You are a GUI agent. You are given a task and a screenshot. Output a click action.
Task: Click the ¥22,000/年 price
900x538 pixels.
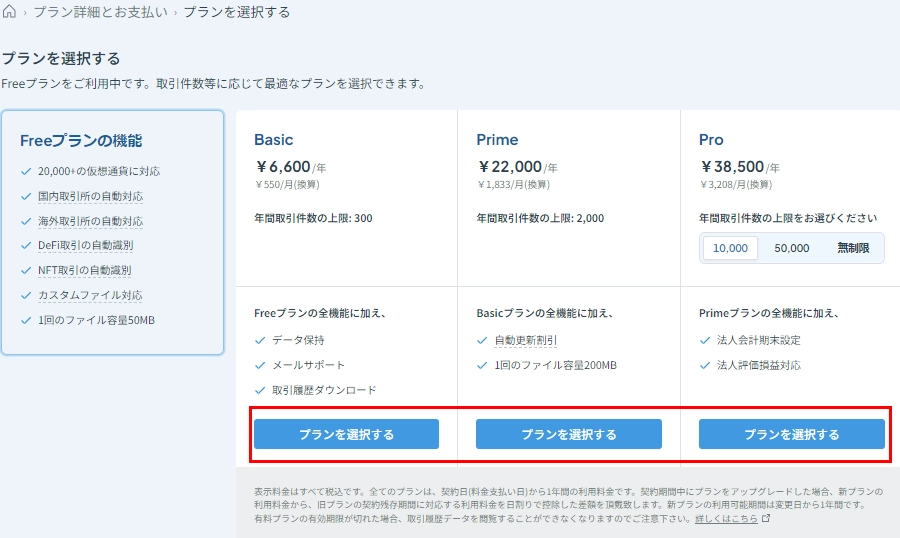coord(517,167)
